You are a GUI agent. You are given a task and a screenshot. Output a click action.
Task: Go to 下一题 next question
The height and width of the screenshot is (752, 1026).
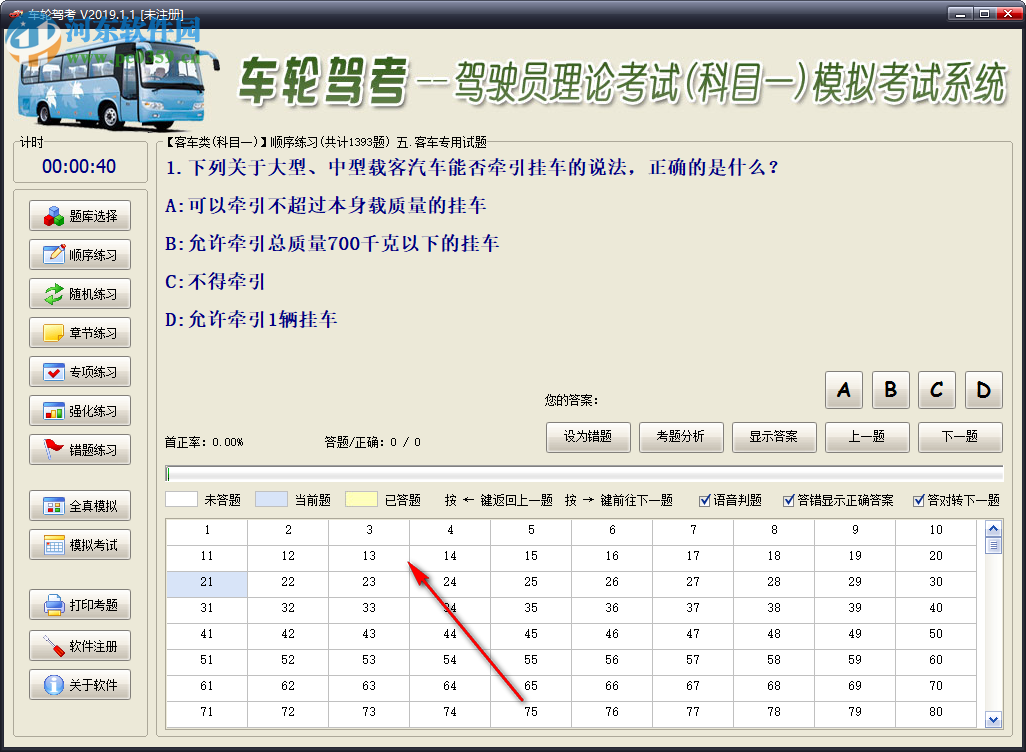960,437
